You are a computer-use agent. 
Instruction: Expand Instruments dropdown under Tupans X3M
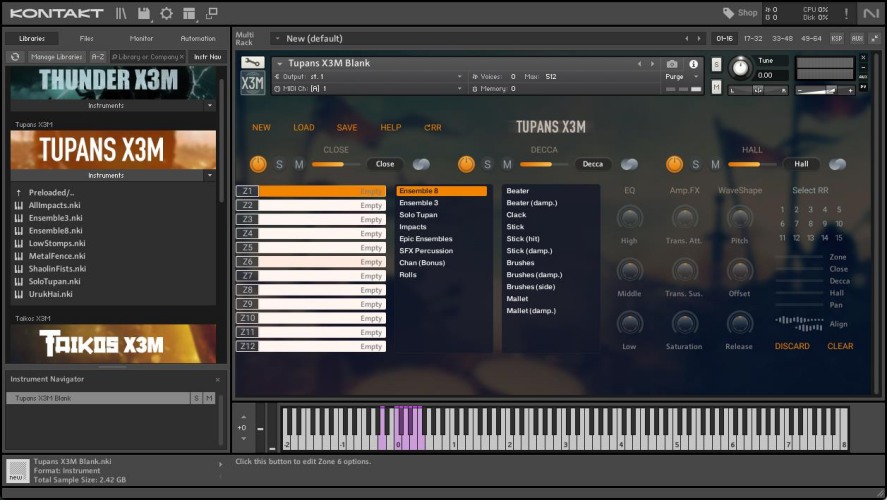click(x=210, y=175)
